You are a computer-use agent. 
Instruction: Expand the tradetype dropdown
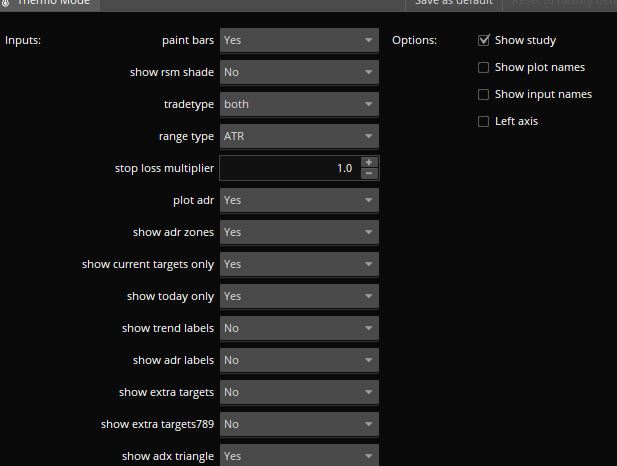[299, 104]
